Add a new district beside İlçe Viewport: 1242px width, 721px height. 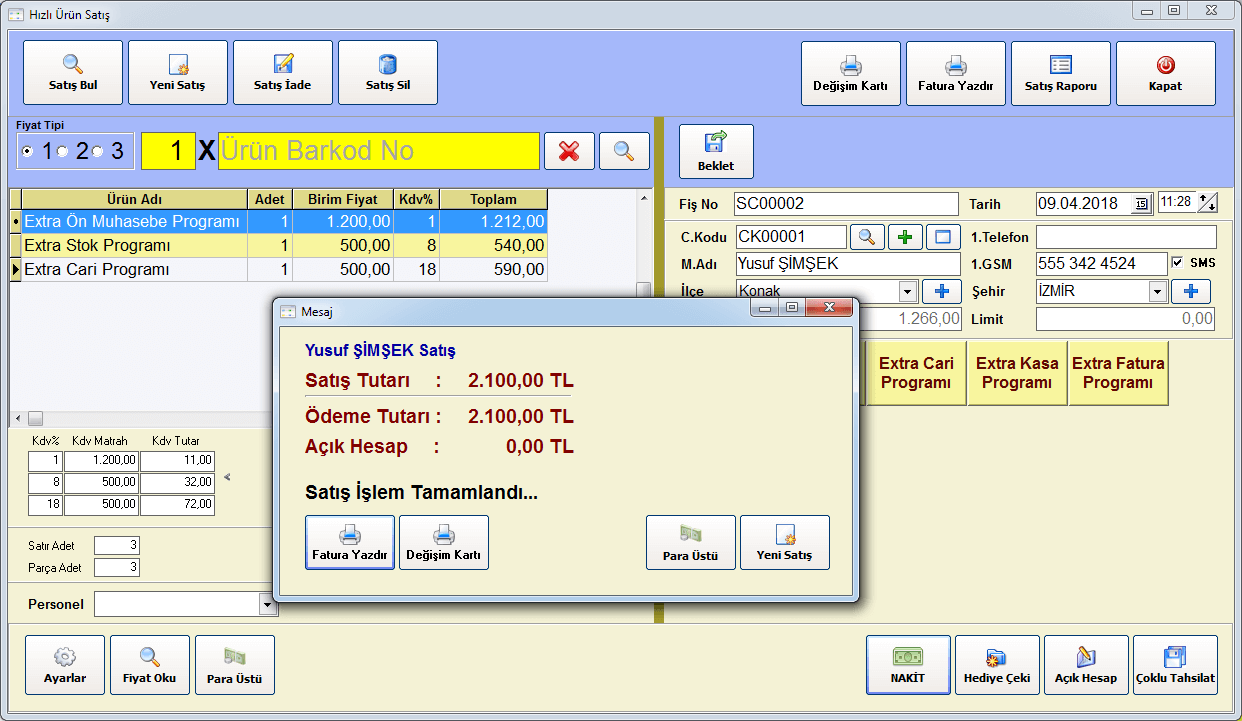941,291
